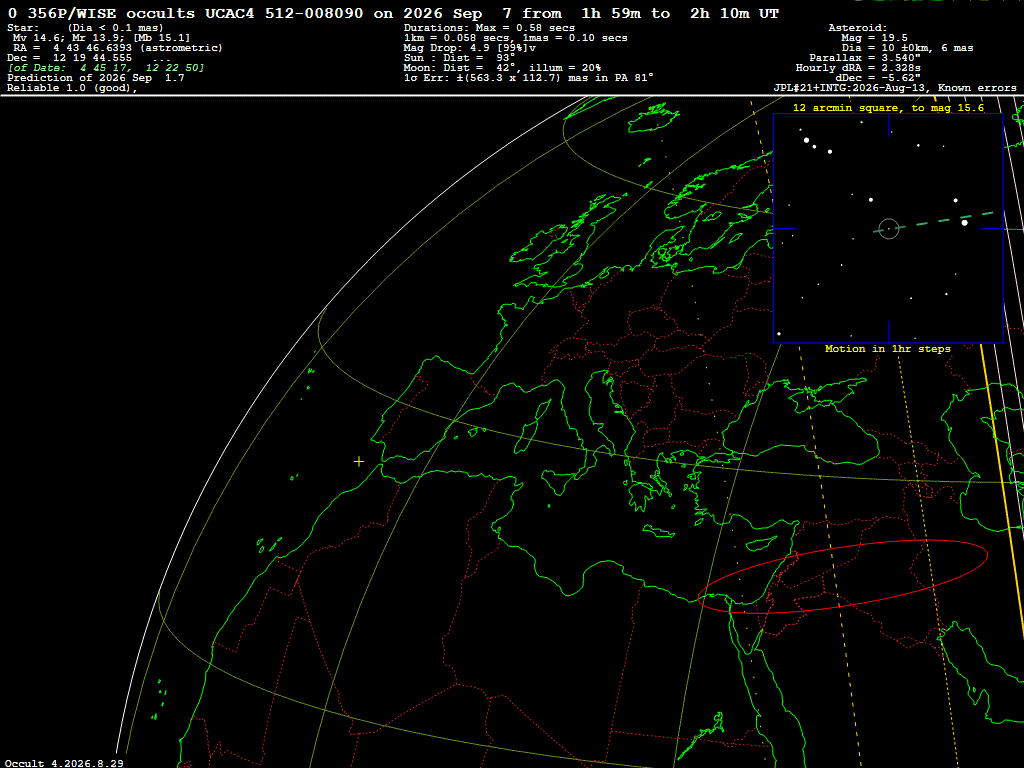Click the 'Reliable 1.0 (good)' text
Screen dimensions: 1024x768
pos(72,88)
